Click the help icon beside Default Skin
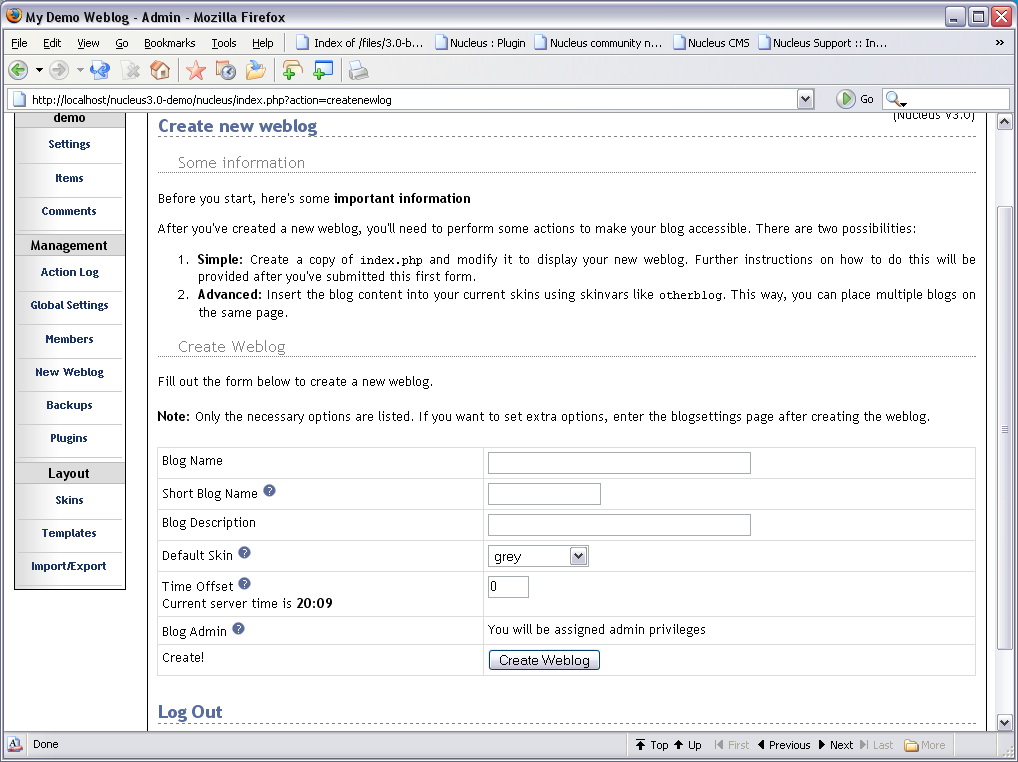 tap(244, 553)
